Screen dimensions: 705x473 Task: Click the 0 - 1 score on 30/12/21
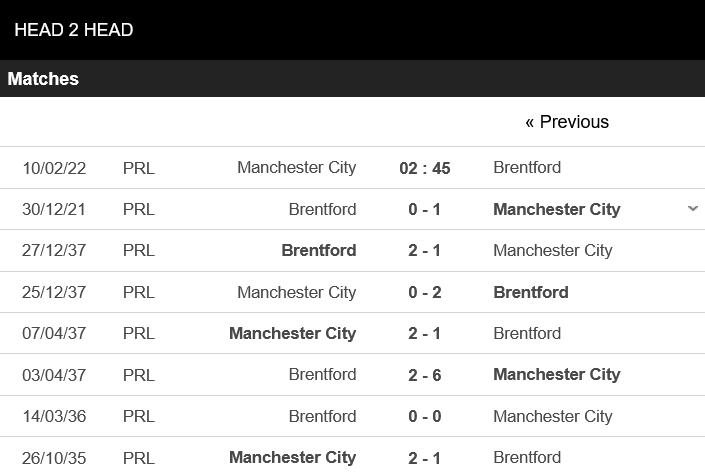(x=425, y=210)
